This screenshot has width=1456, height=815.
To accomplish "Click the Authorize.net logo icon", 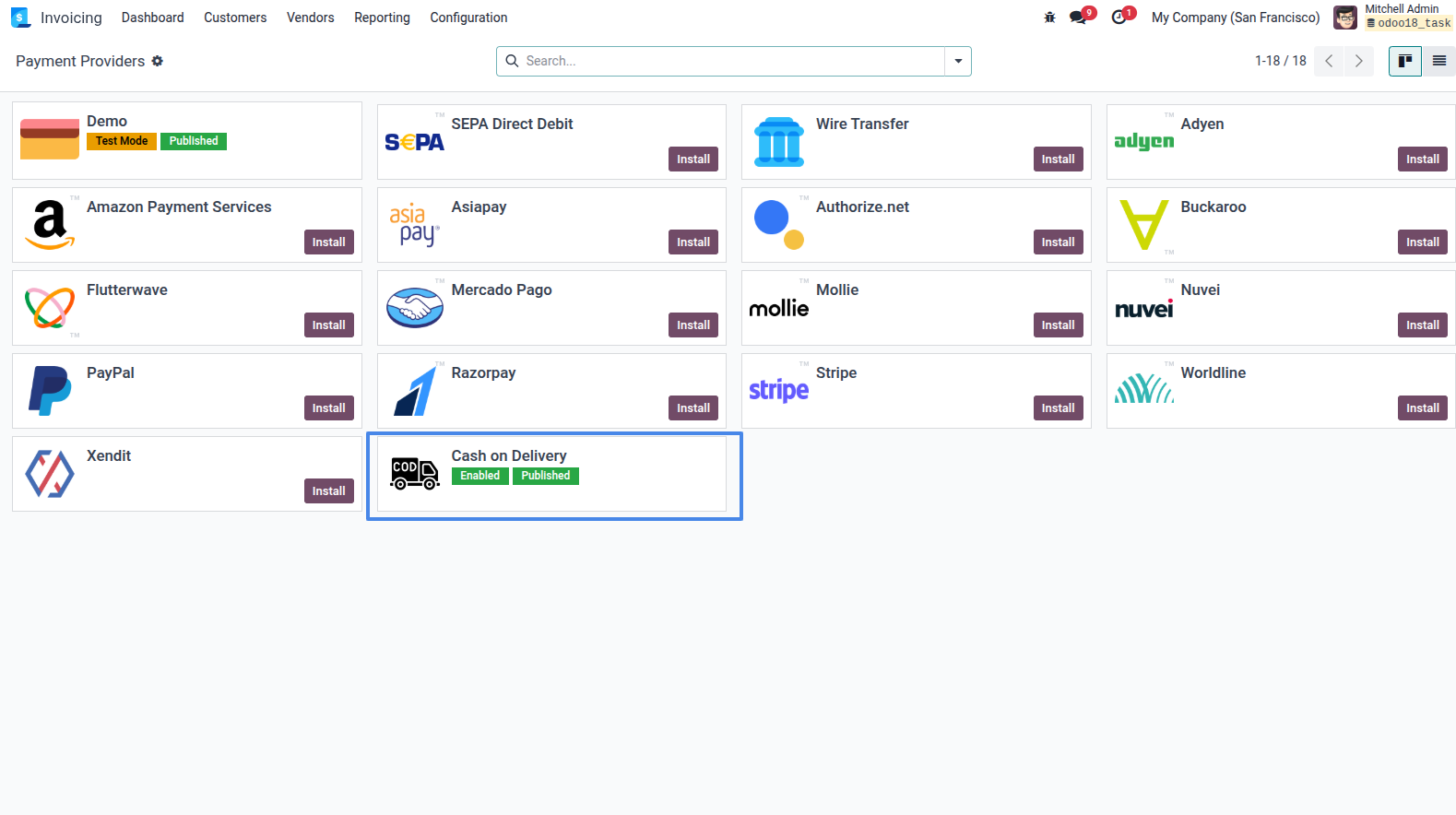I will click(779, 225).
